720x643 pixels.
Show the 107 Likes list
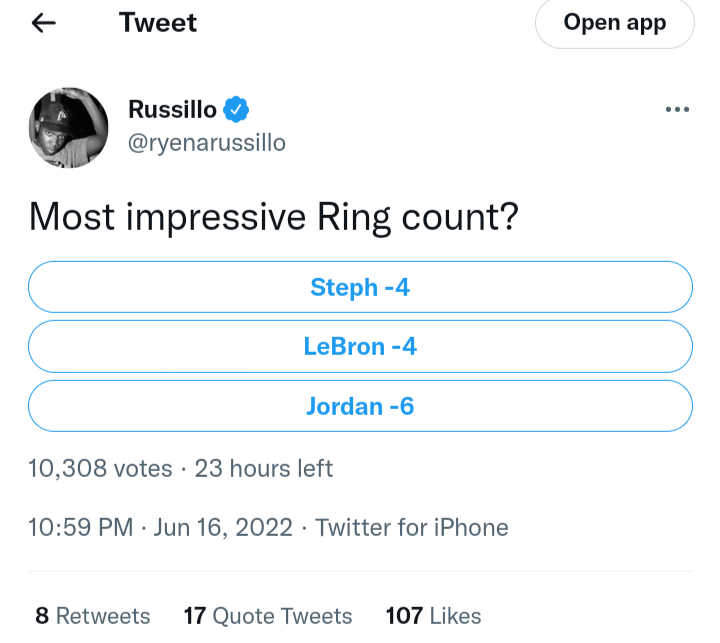[x=433, y=616]
